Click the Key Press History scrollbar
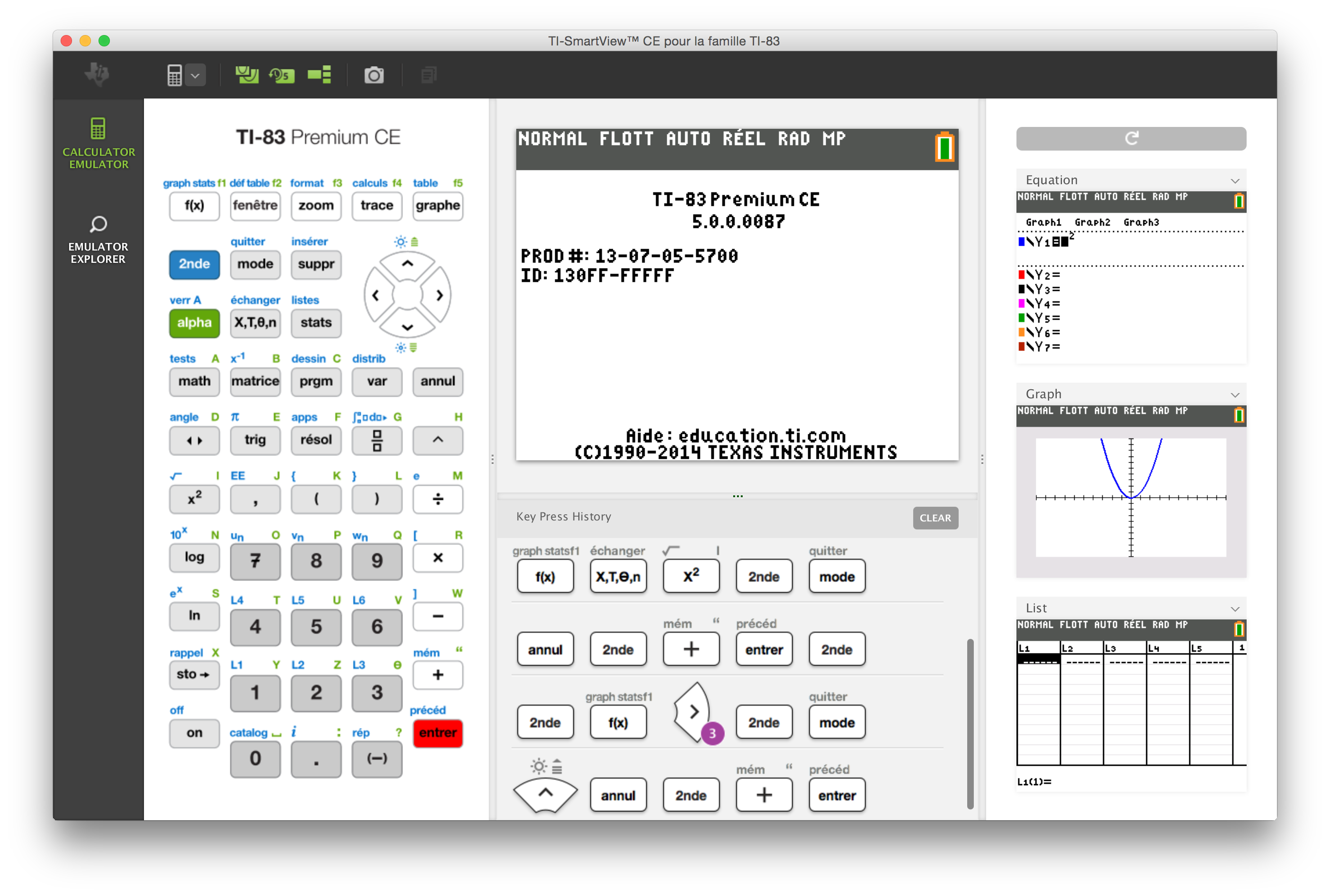Viewport: 1330px width, 896px height. coord(970,724)
